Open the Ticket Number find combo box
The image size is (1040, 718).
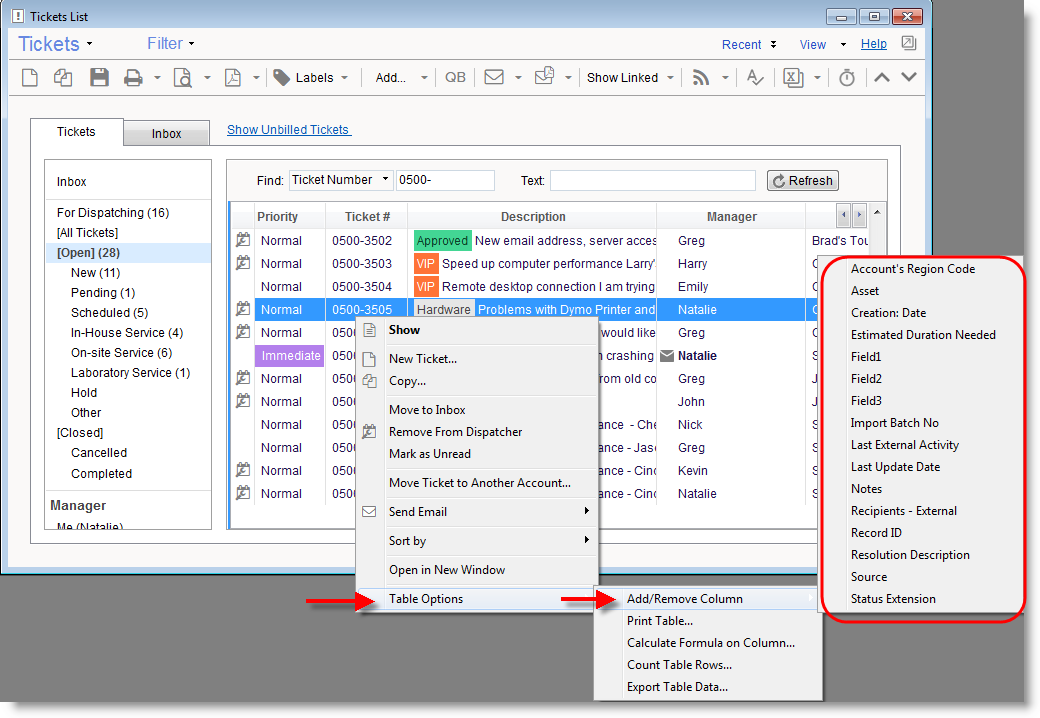(341, 180)
